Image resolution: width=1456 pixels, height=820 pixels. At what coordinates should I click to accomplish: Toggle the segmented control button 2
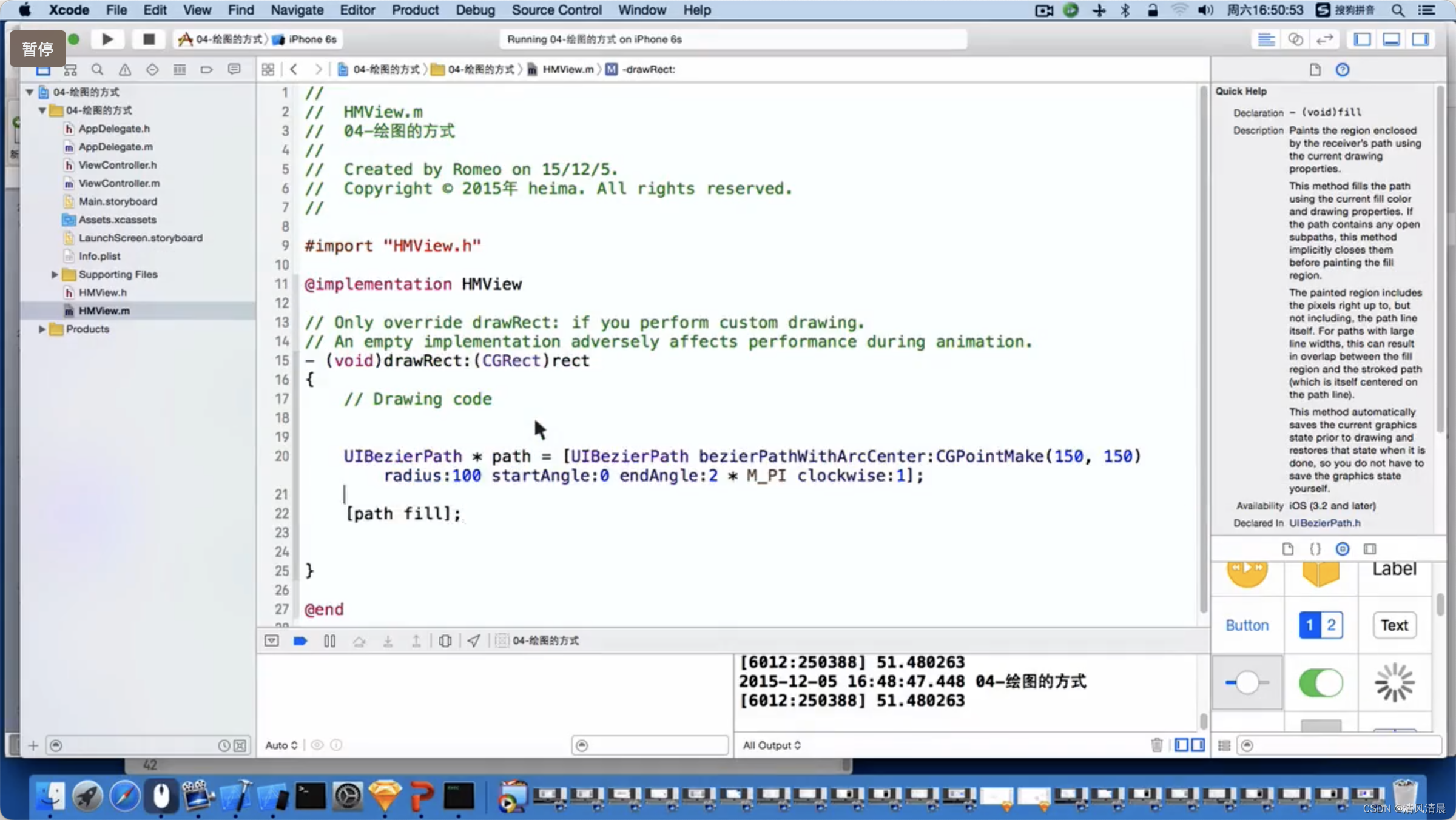click(x=1331, y=625)
